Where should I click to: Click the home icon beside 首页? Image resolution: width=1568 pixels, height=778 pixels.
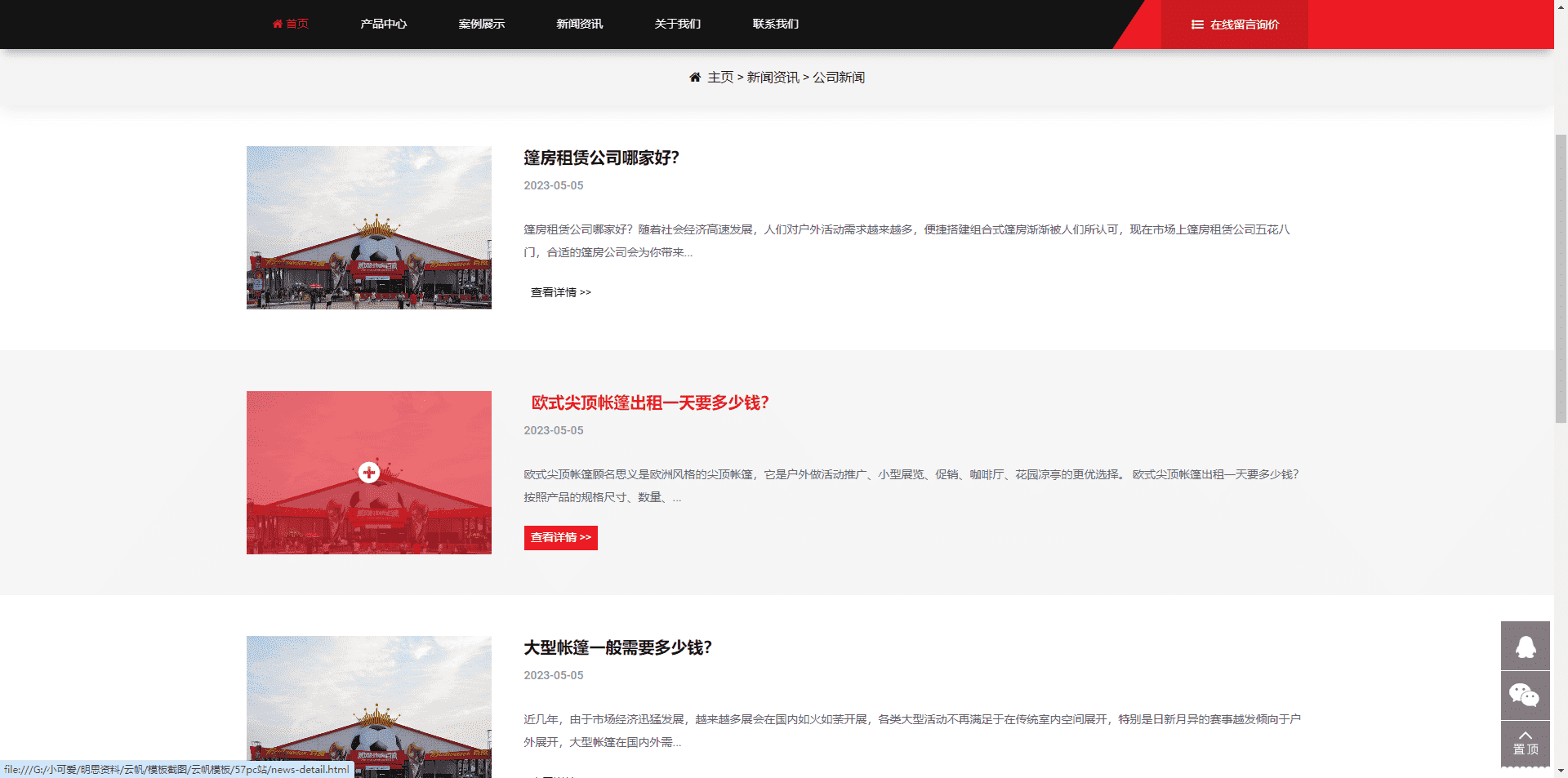[277, 24]
